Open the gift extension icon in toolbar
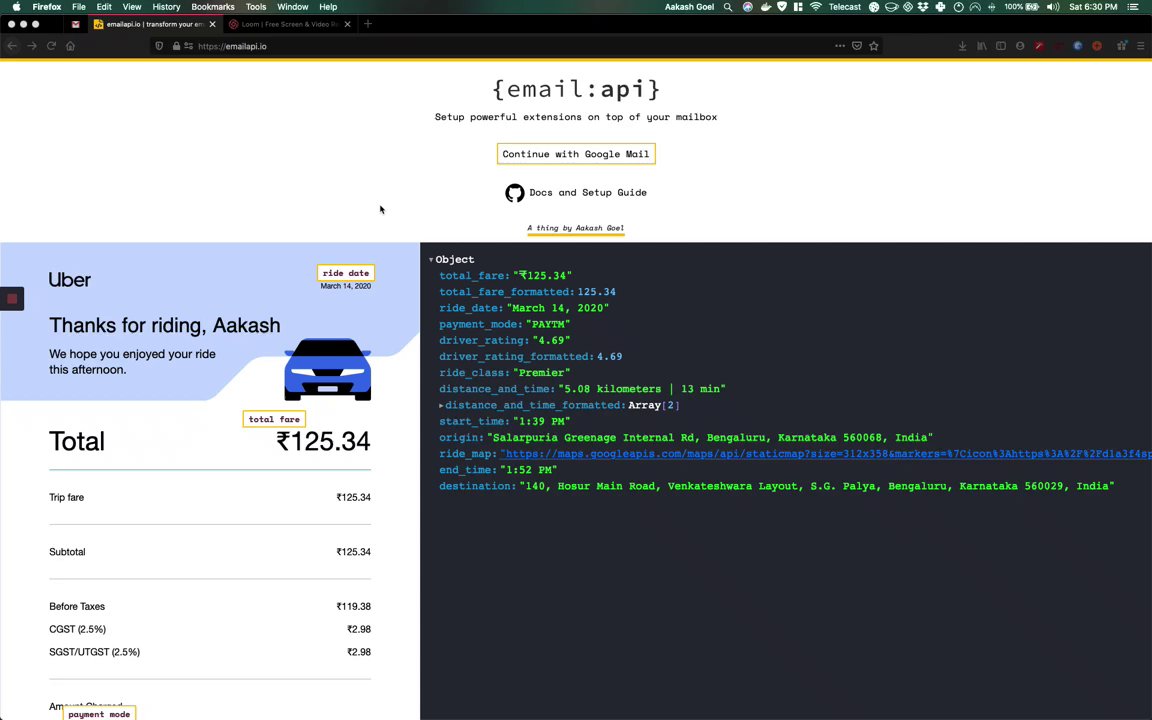The height and width of the screenshot is (720, 1152). (x=1121, y=46)
